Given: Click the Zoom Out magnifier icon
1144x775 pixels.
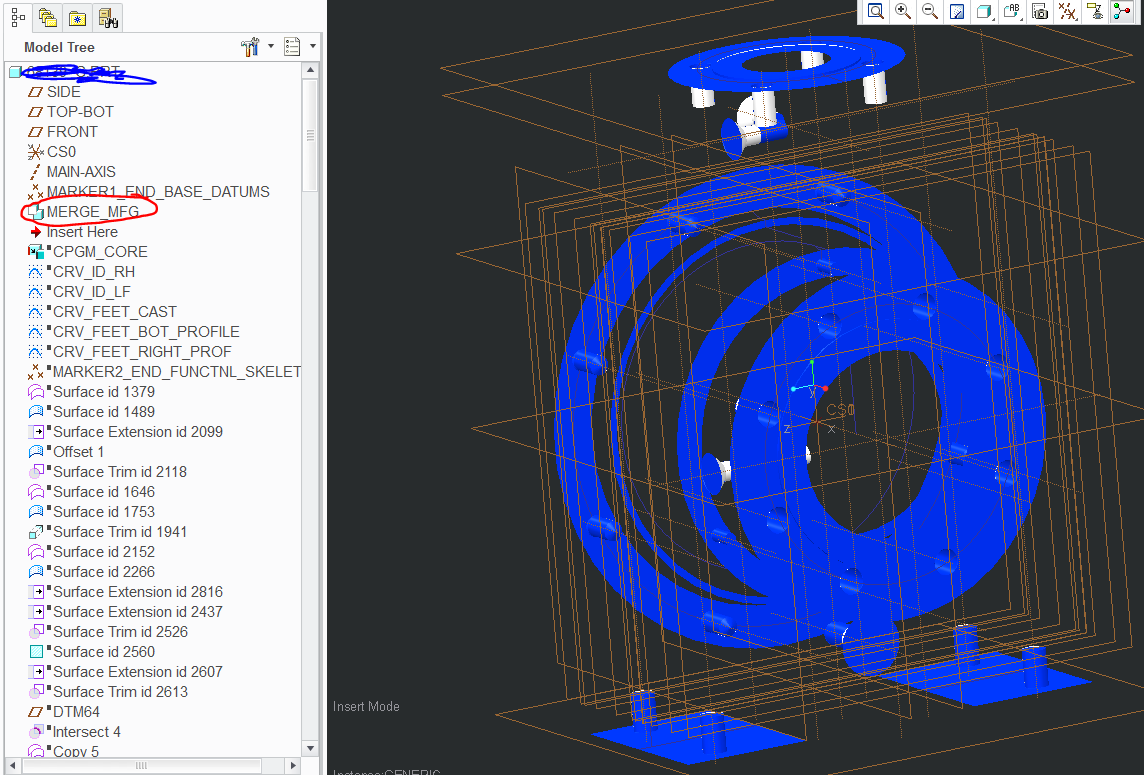Looking at the screenshot, I should coord(930,11).
